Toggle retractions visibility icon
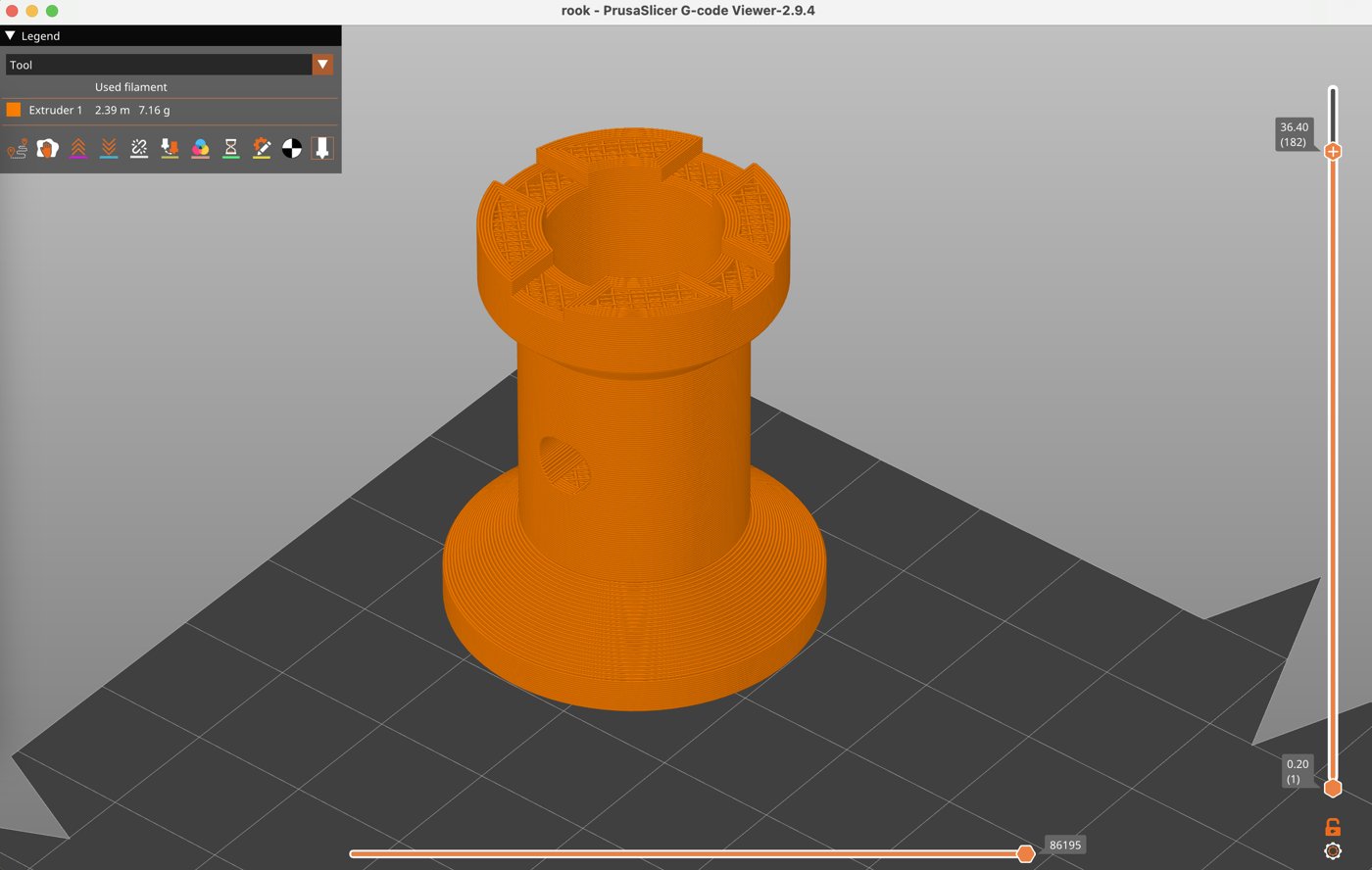 point(78,148)
